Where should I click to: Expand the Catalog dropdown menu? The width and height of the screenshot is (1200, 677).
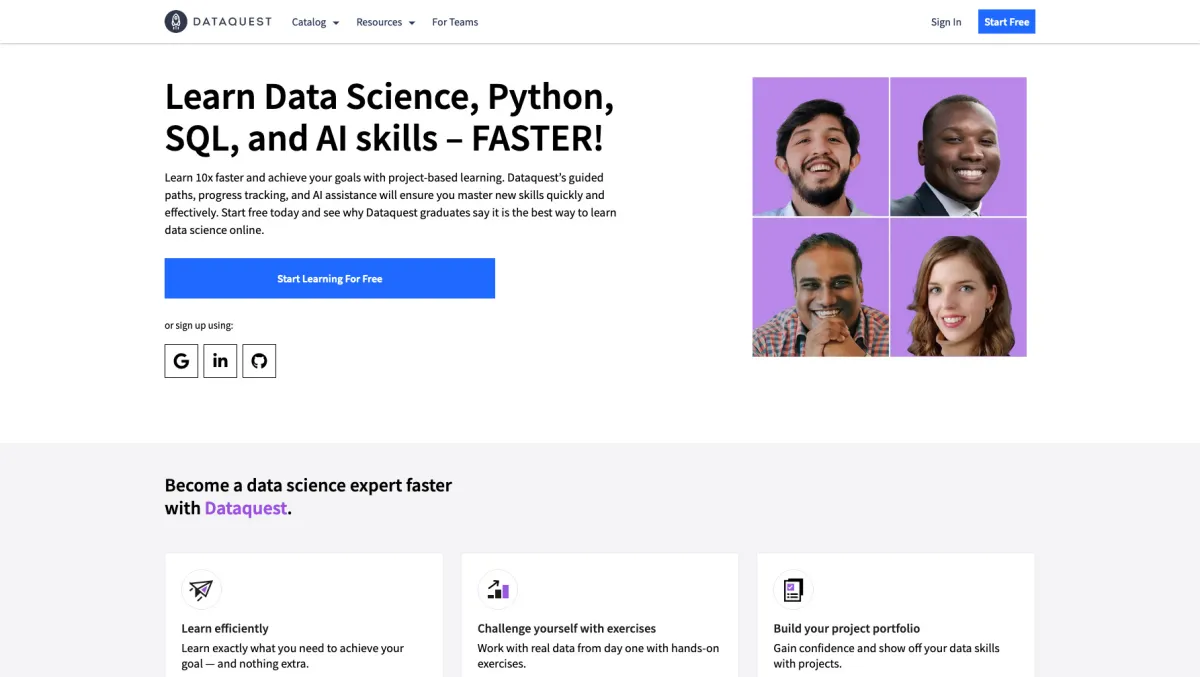tap(315, 22)
